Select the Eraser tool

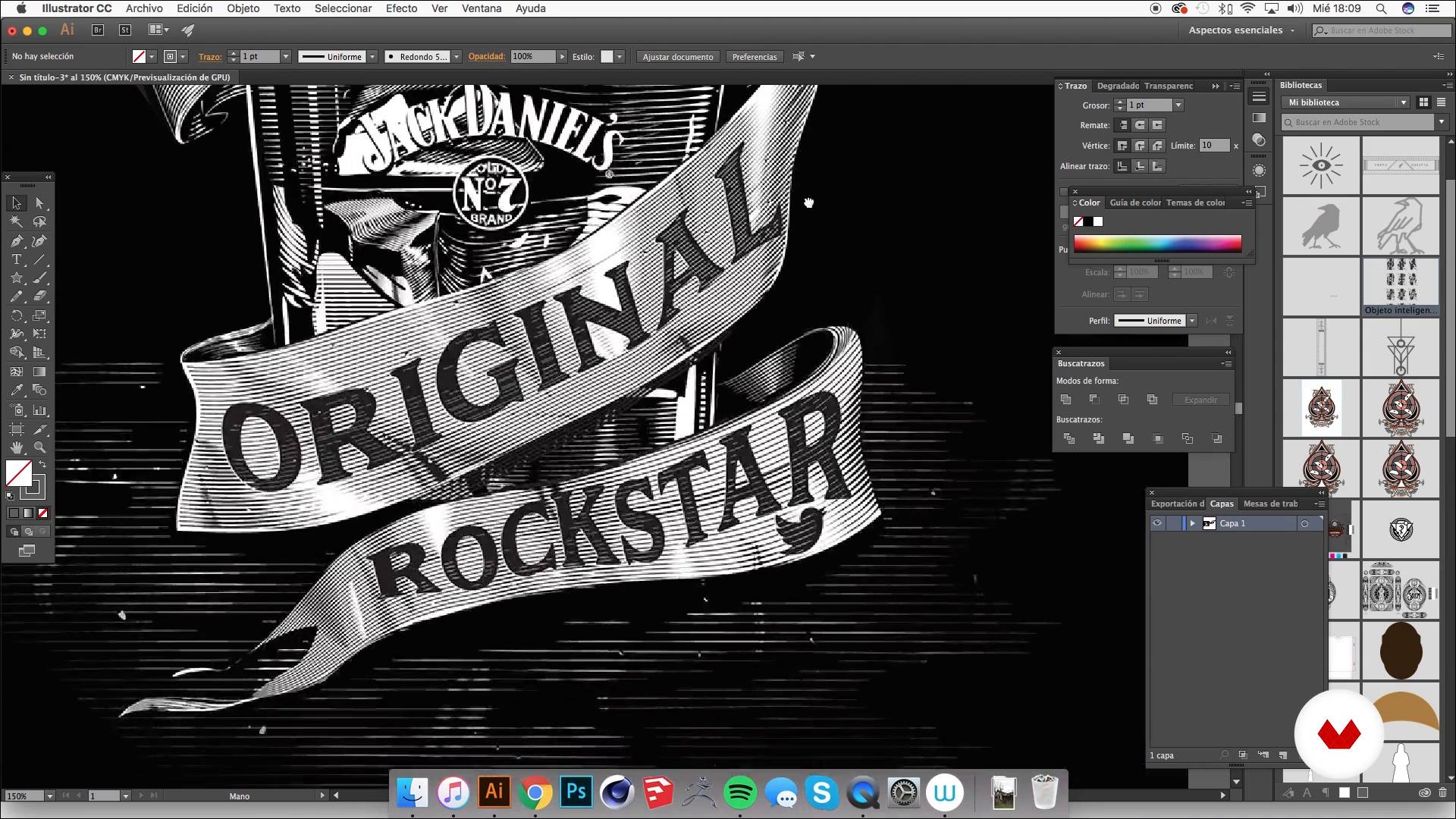tap(39, 297)
